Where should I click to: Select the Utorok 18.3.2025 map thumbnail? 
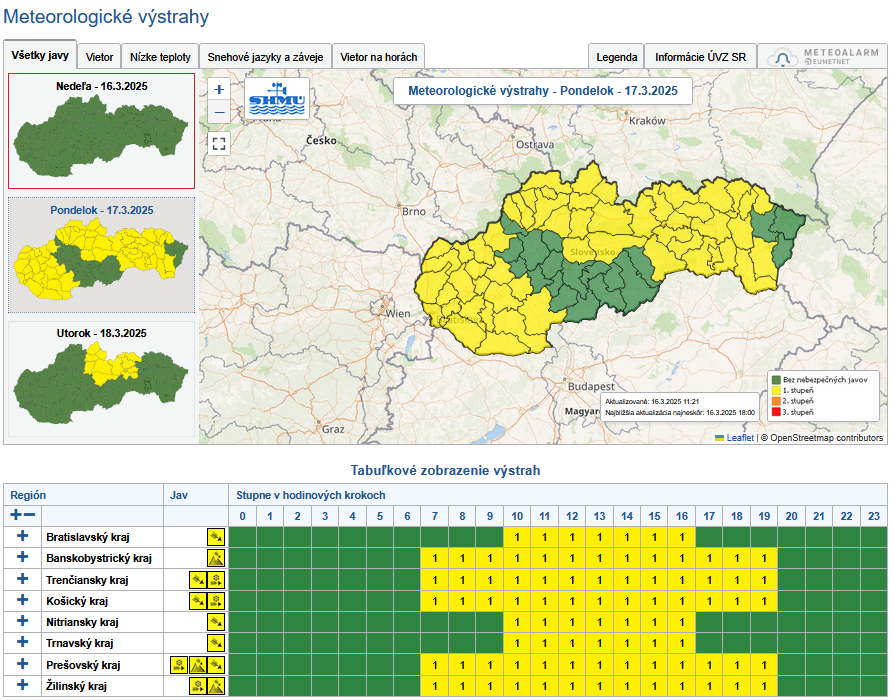pos(101,380)
